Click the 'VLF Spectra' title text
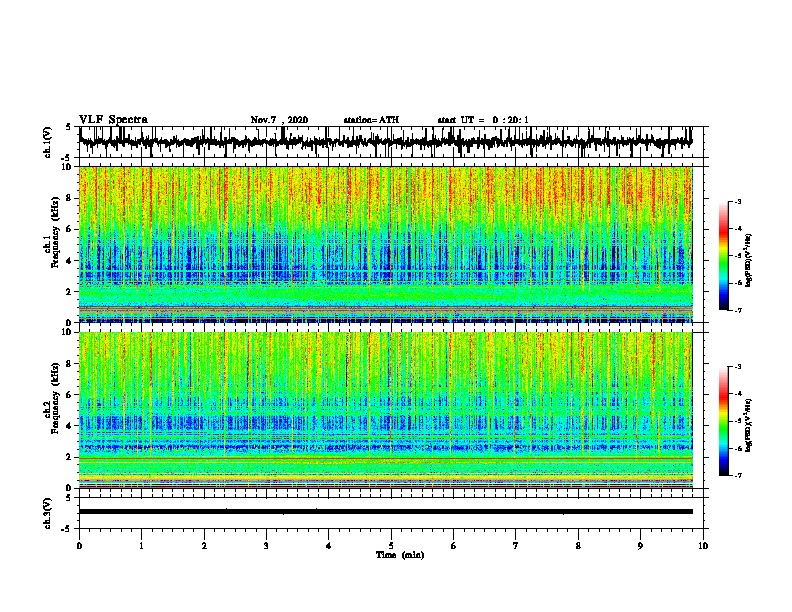 tap(113, 120)
